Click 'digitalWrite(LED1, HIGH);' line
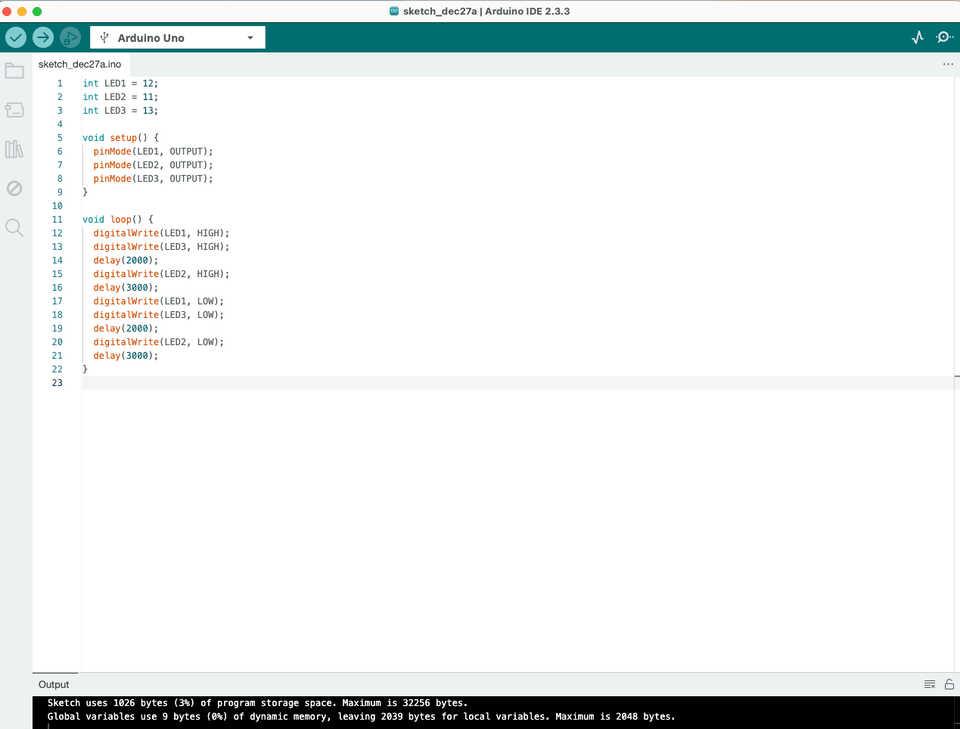Screen dimensions: 960x729 [x=161, y=233]
